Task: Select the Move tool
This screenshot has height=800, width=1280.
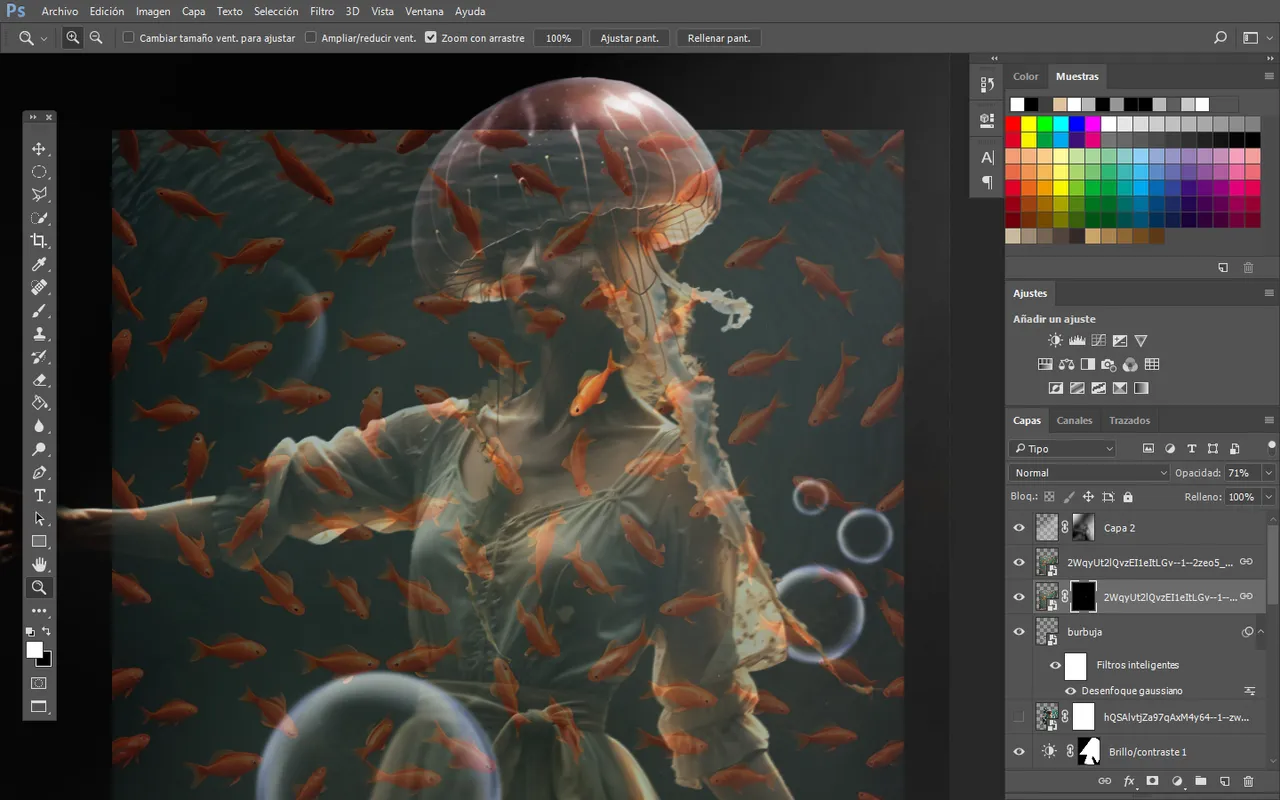Action: (x=39, y=149)
